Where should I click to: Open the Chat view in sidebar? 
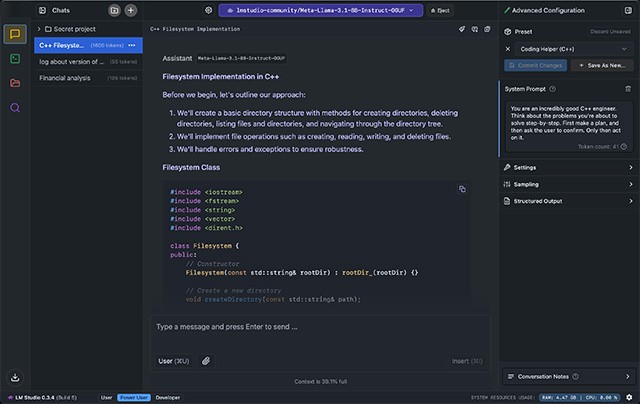coord(15,35)
